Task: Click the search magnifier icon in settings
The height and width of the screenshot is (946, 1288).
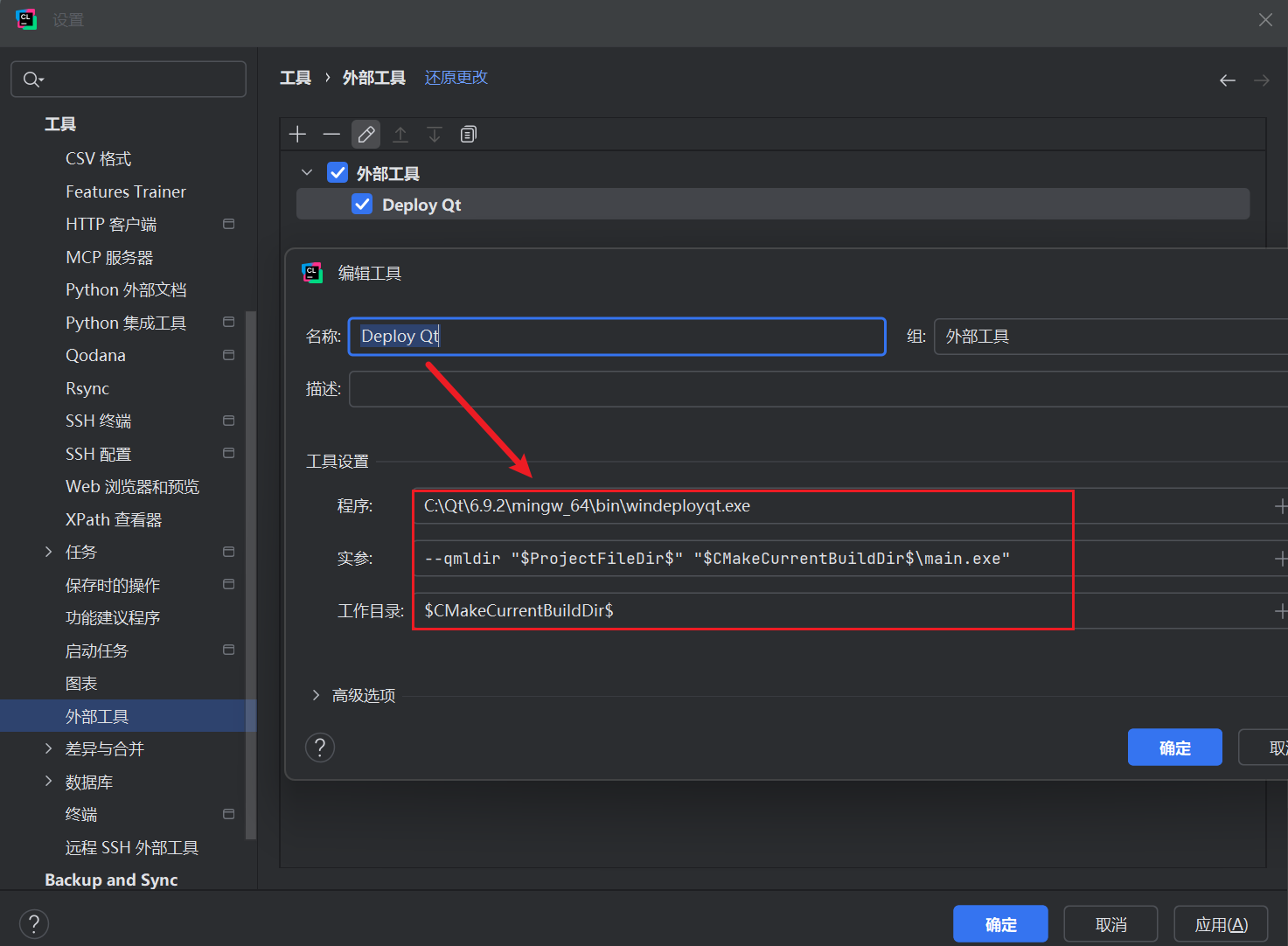Action: 33,79
